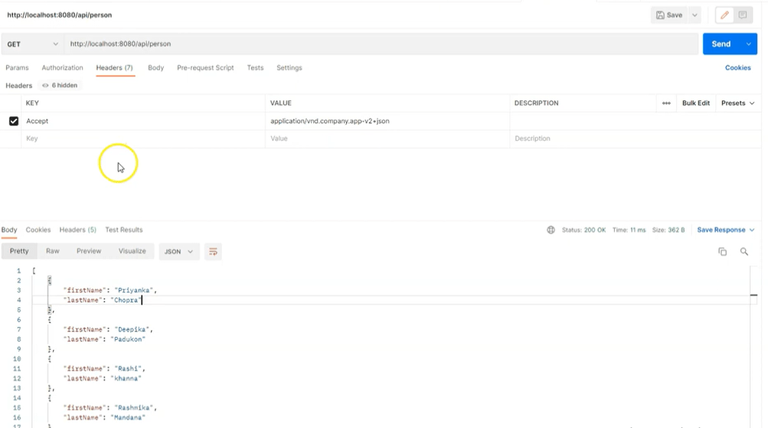The height and width of the screenshot is (428, 768).
Task: Click the network globe icon
Action: click(551, 230)
